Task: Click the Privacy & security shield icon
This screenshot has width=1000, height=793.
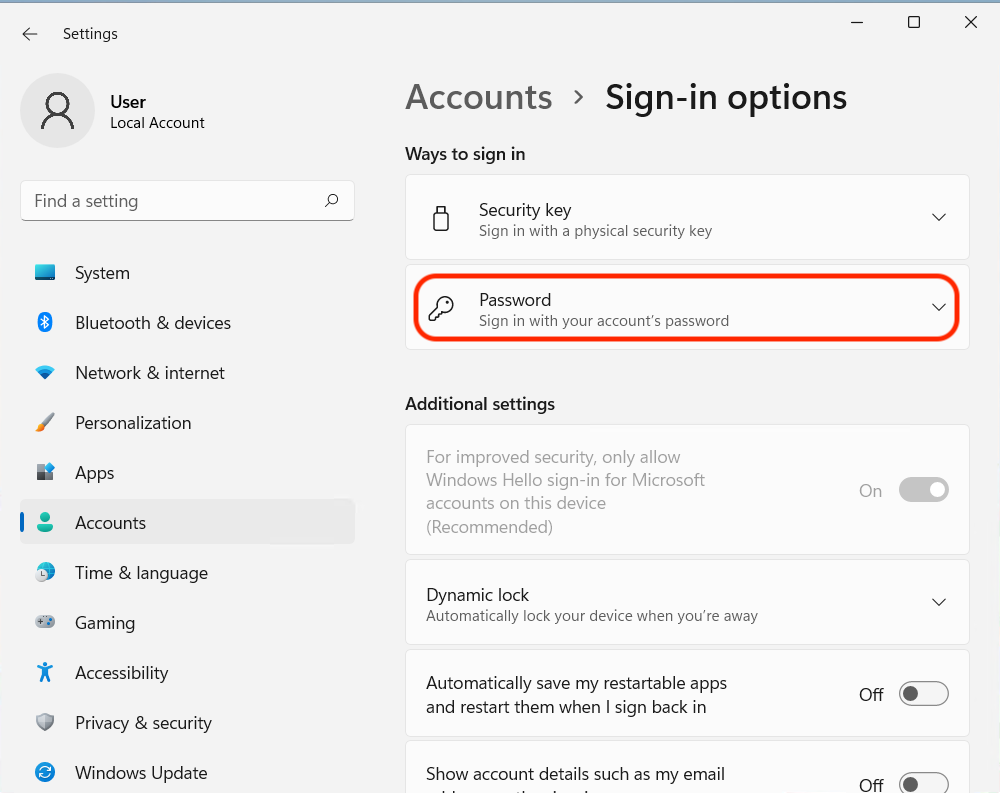Action: [x=45, y=723]
